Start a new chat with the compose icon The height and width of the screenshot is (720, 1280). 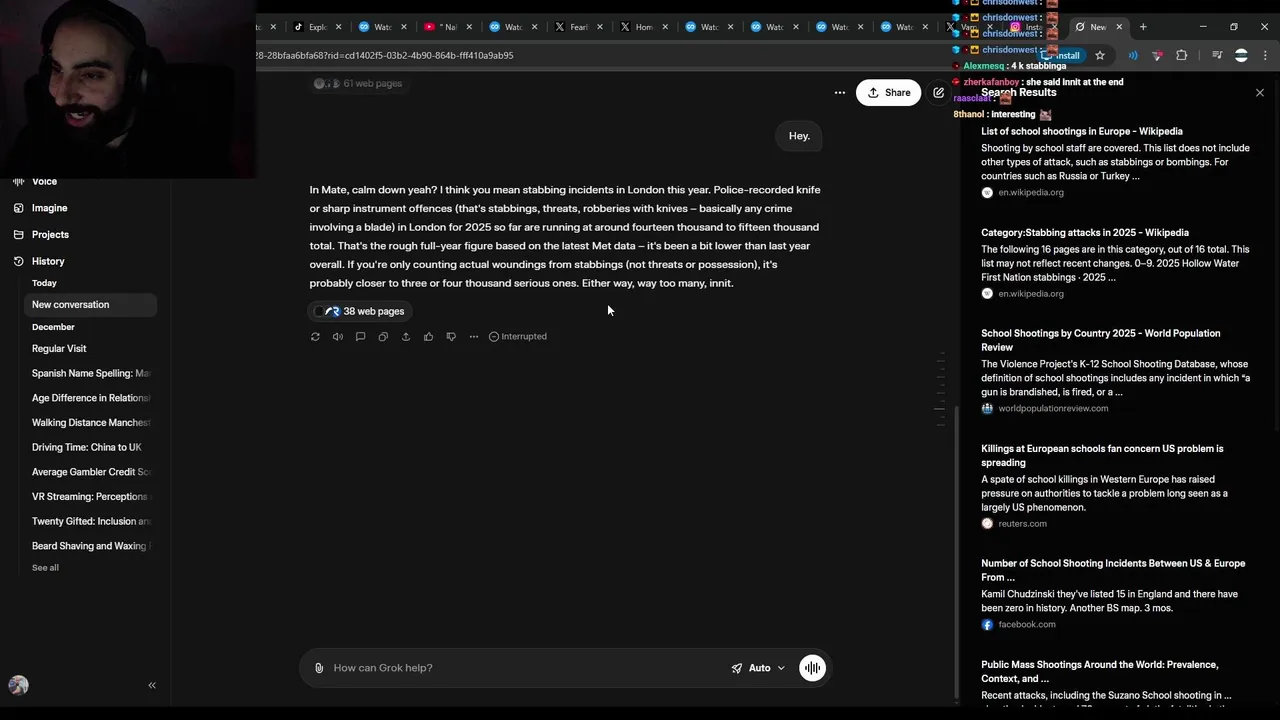click(938, 92)
